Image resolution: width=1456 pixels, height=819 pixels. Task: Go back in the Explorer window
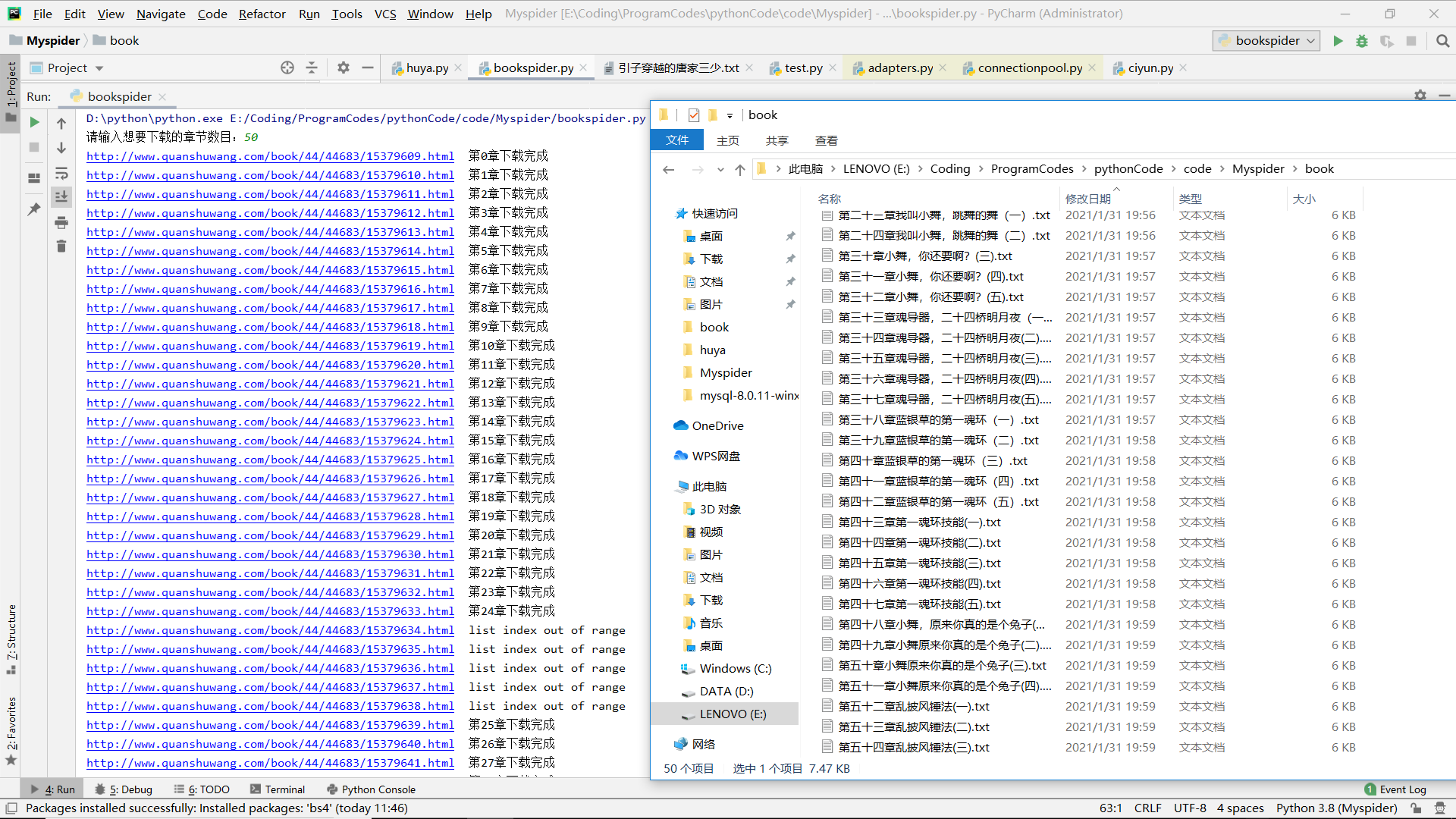coord(669,169)
